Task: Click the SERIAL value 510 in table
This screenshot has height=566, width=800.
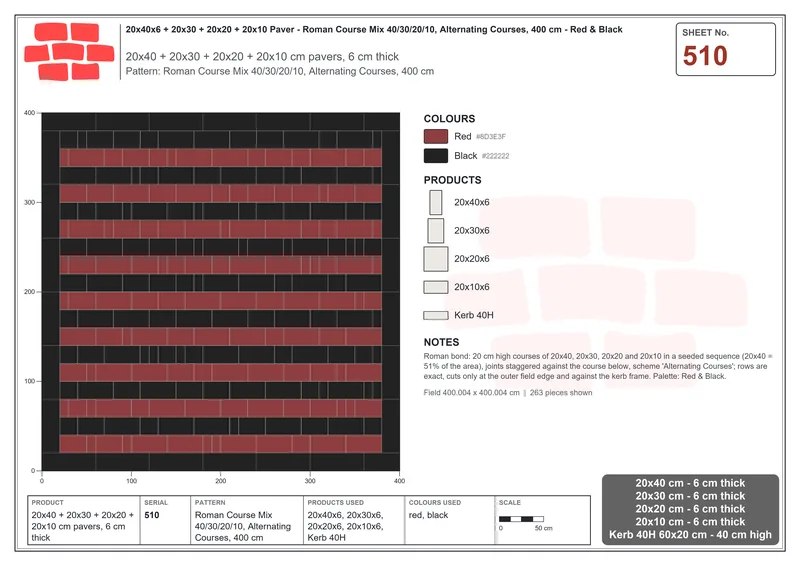Action: 152,515
